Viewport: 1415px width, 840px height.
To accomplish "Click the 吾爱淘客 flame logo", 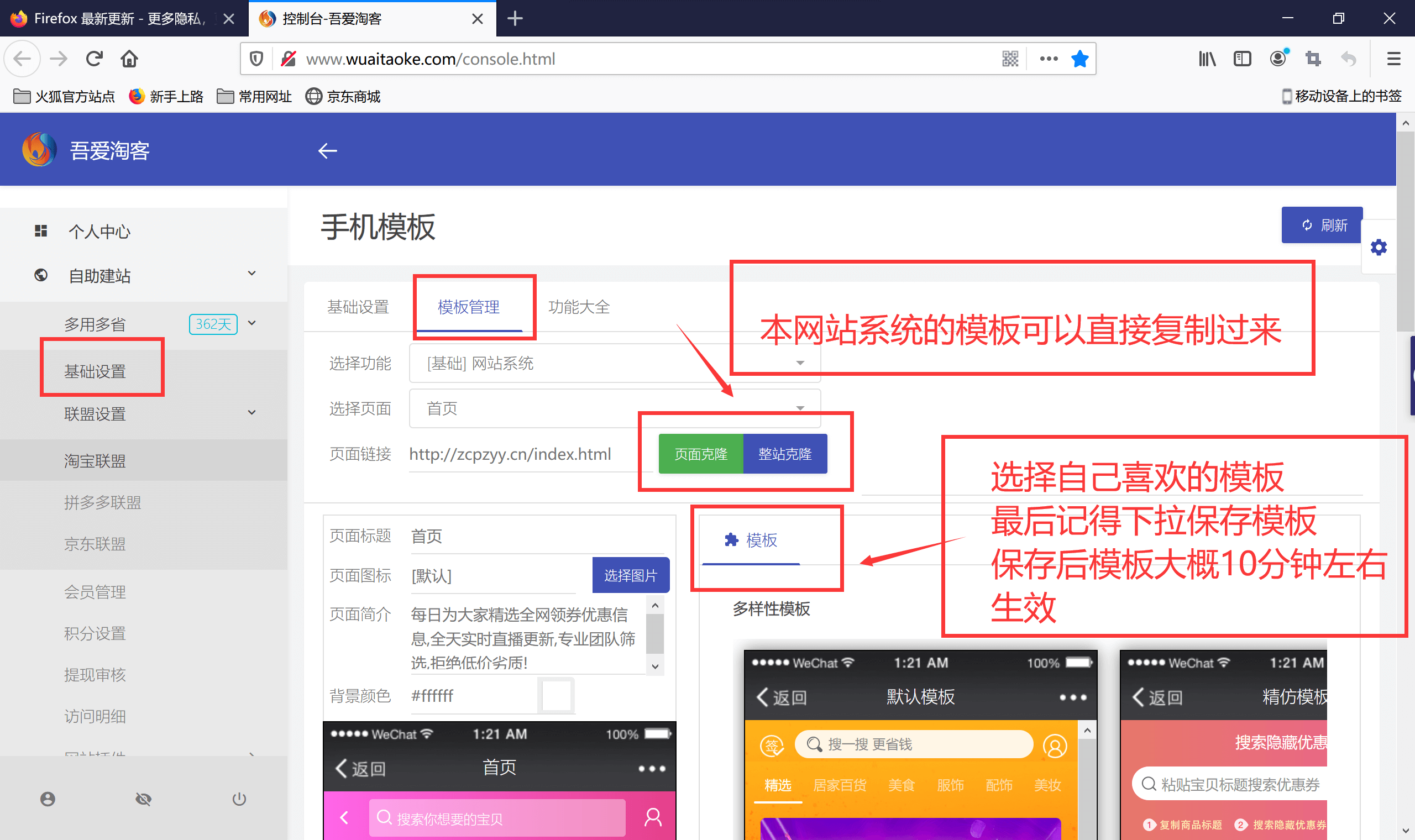I will pyautogui.click(x=39, y=149).
